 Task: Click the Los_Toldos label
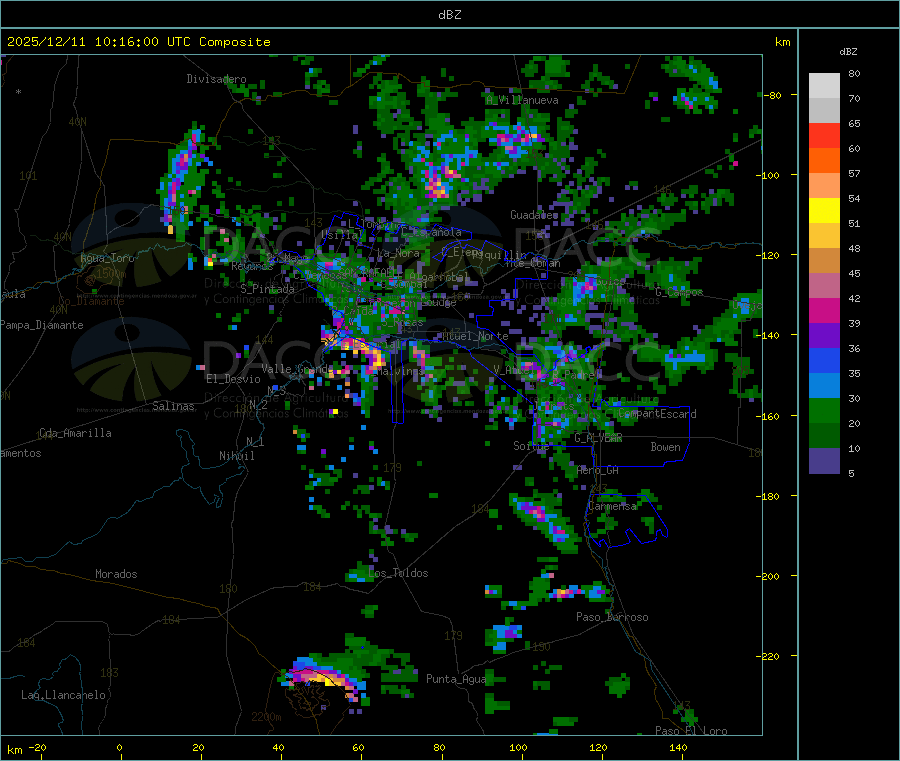(x=398, y=573)
